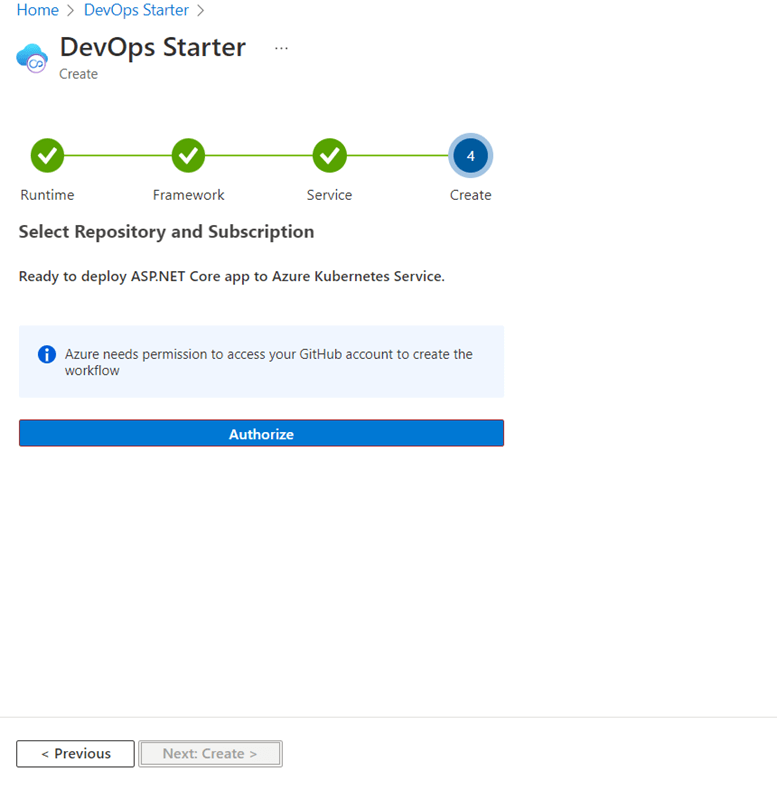The image size is (777, 790).
Task: Click the 'Ready to deploy ASP.NET Core app' text
Action: click(232, 277)
